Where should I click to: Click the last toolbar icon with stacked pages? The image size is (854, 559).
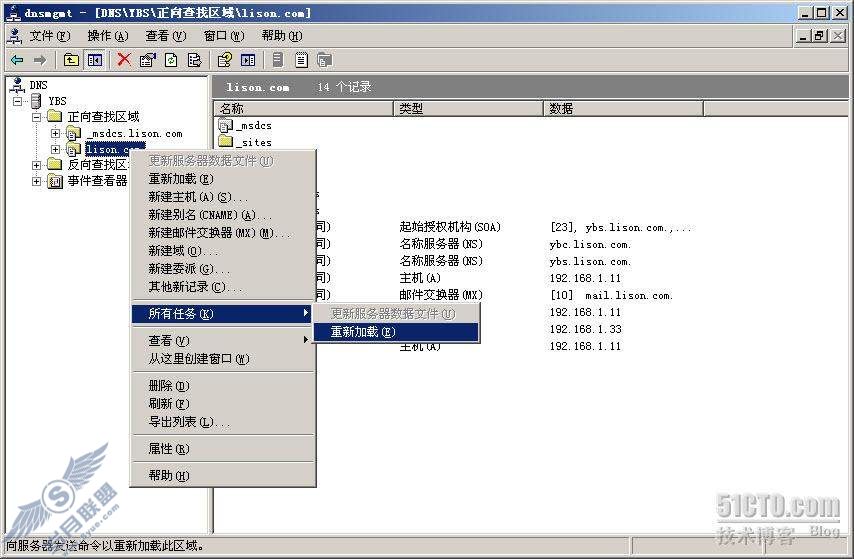[325, 60]
